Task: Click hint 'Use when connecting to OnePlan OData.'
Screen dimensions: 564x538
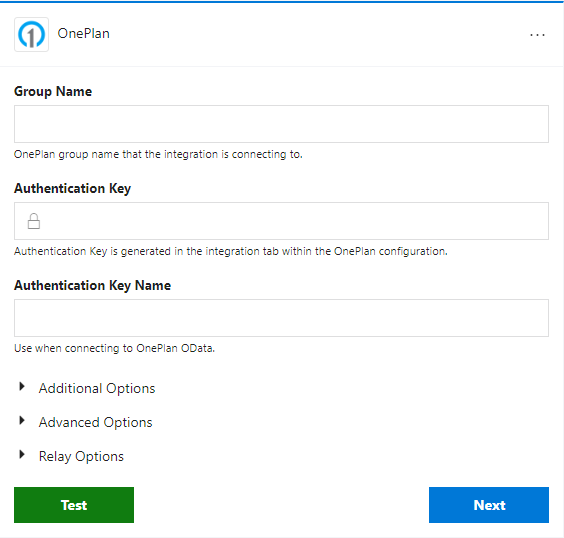Action: click(x=114, y=348)
